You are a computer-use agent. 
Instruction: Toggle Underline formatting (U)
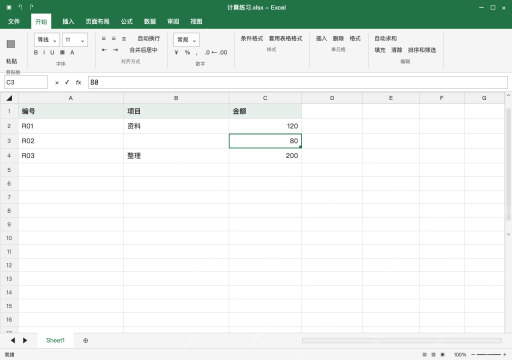tap(52, 52)
